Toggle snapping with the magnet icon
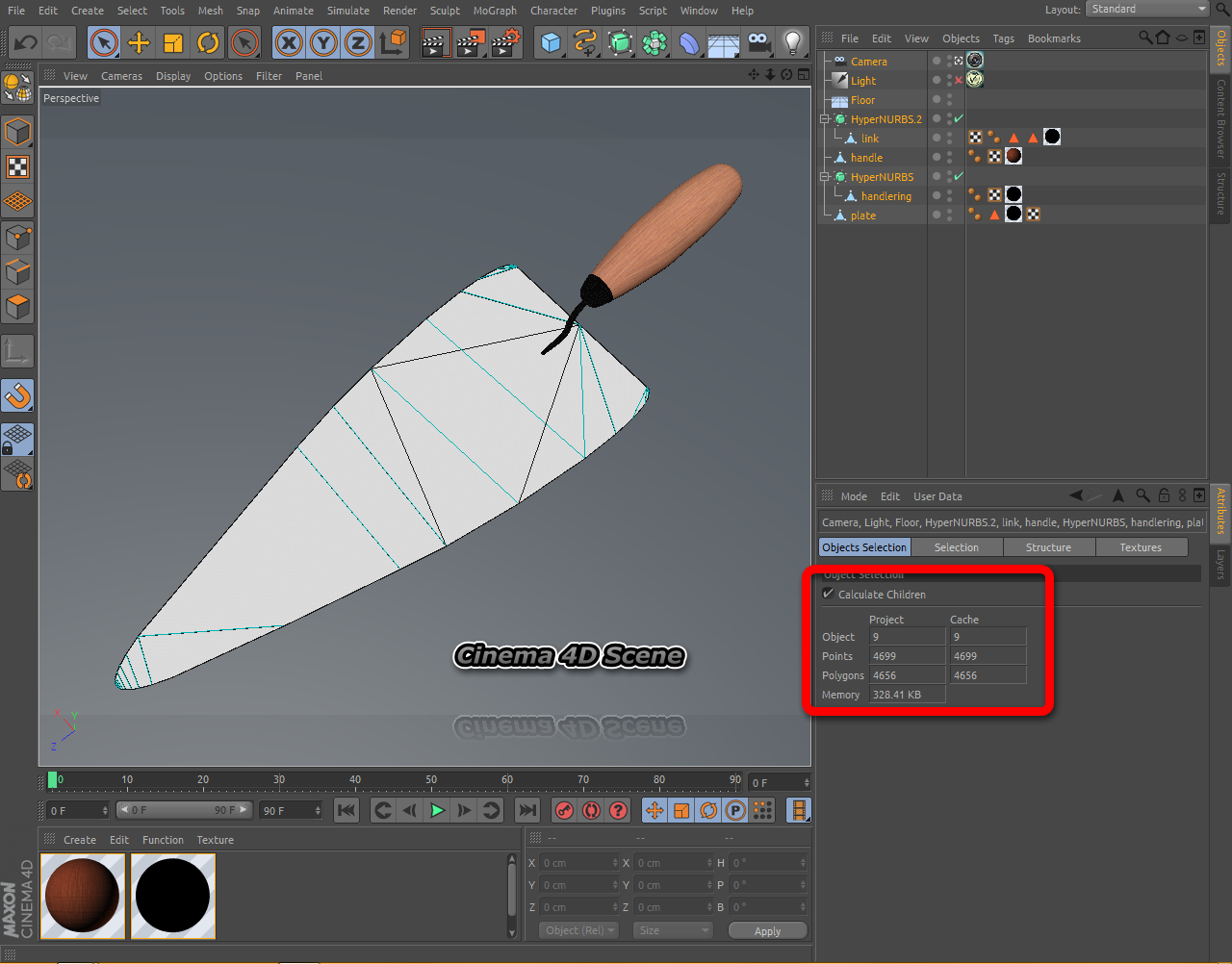 pyautogui.click(x=18, y=395)
